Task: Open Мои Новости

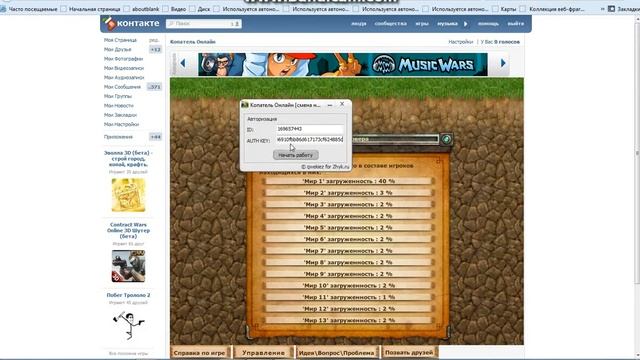Action: (x=118, y=106)
